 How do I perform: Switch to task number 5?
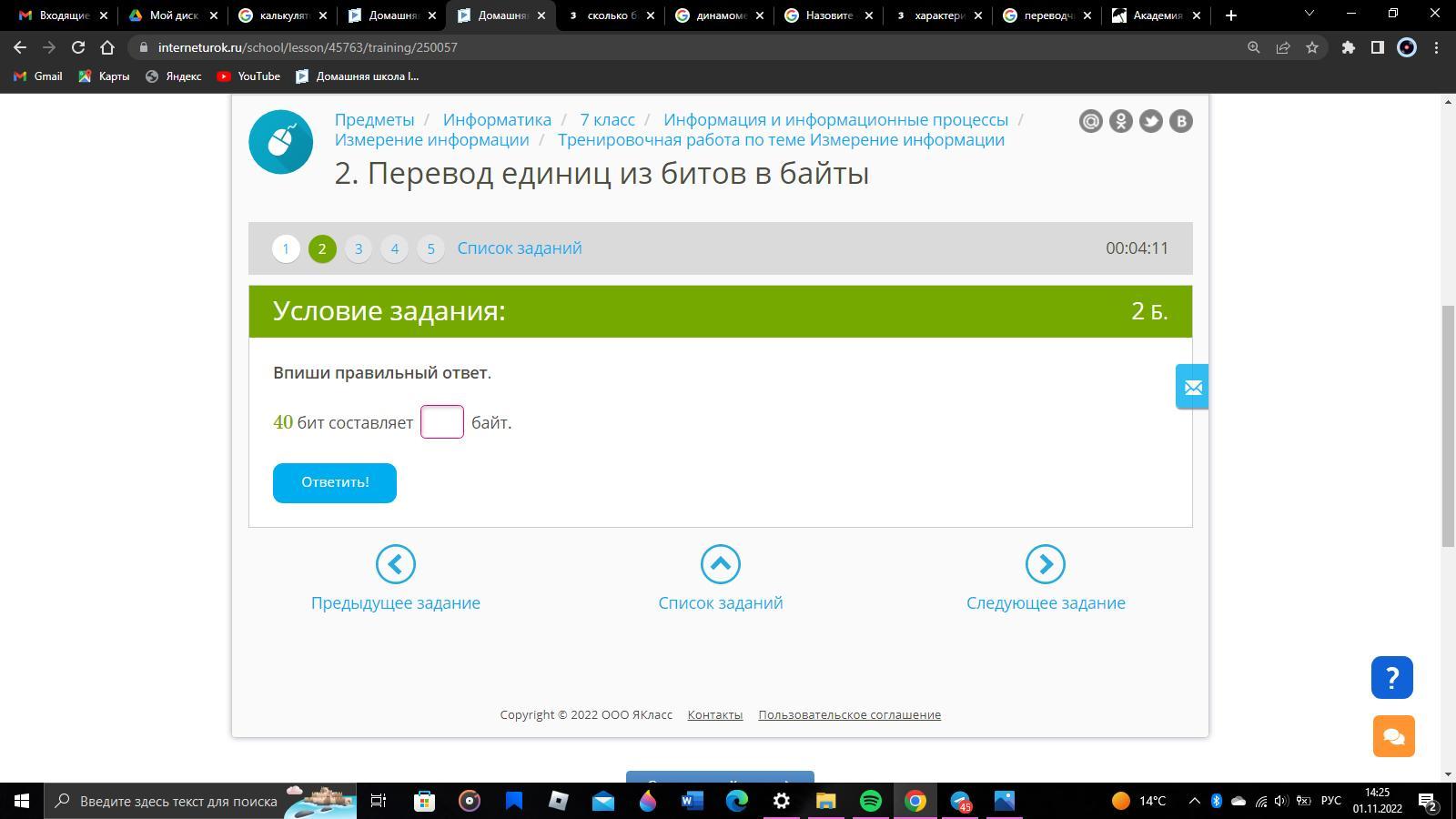[x=430, y=248]
